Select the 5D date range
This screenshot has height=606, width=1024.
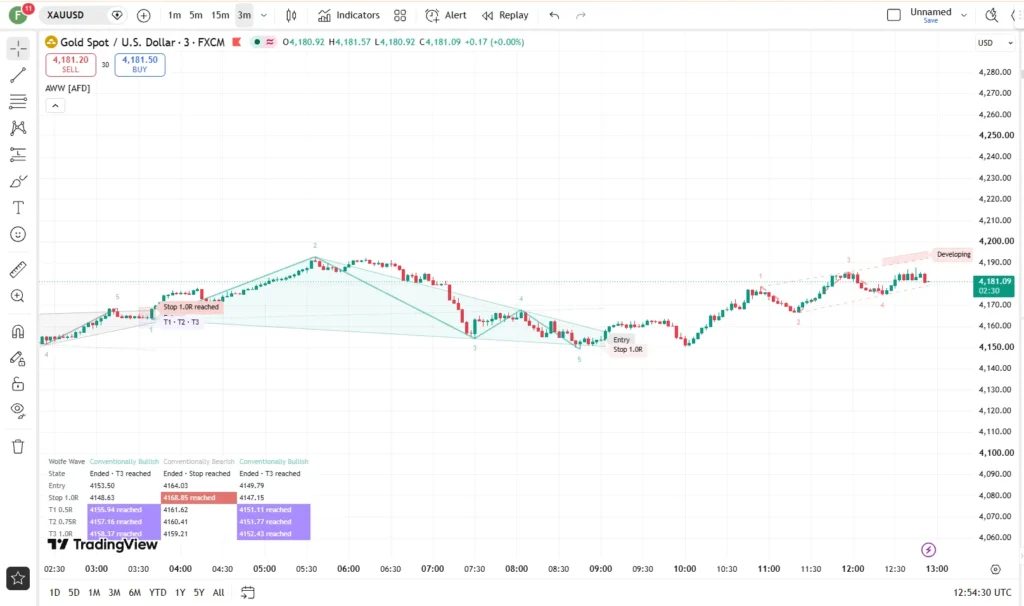point(74,592)
